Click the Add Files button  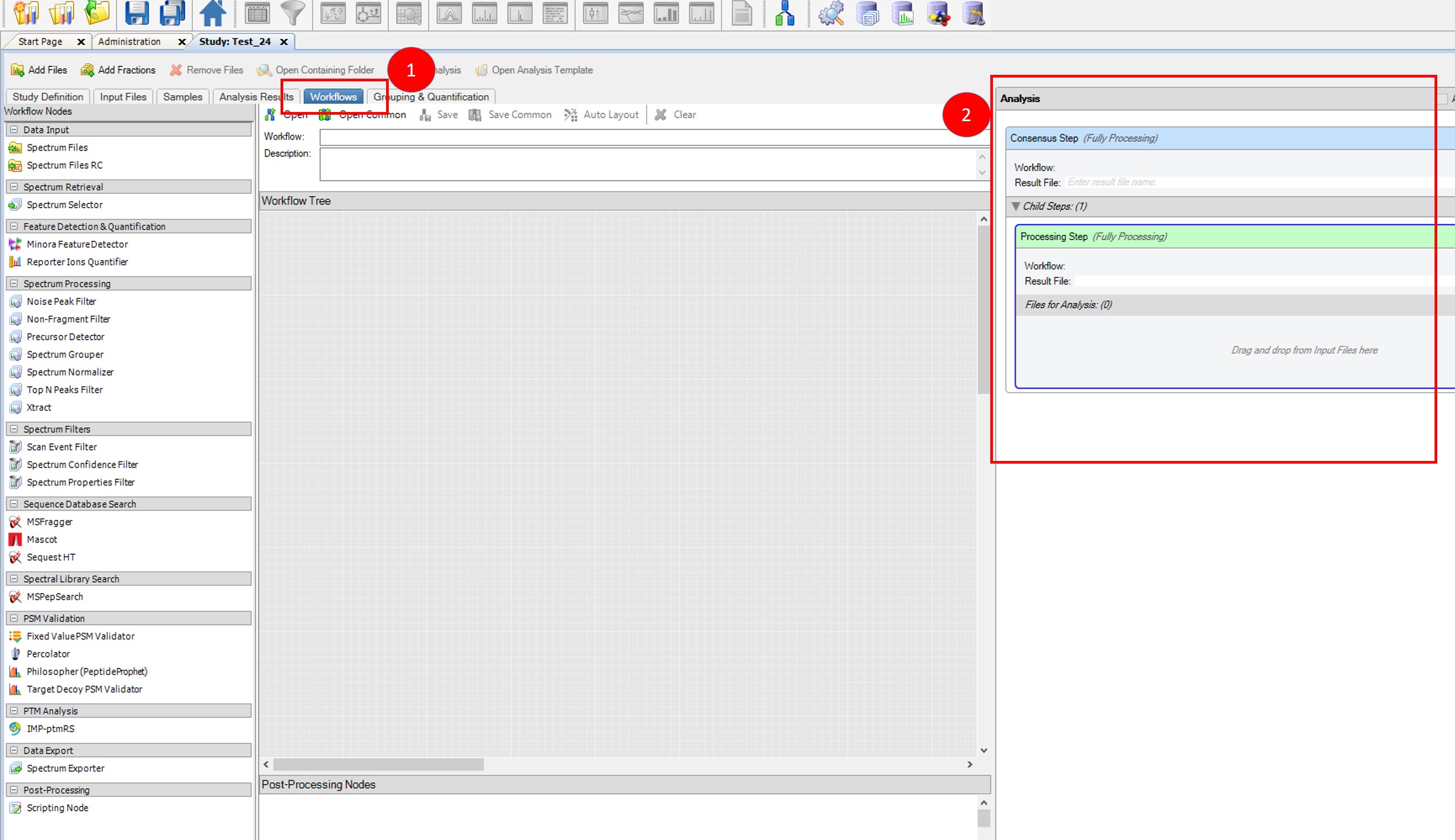point(39,70)
